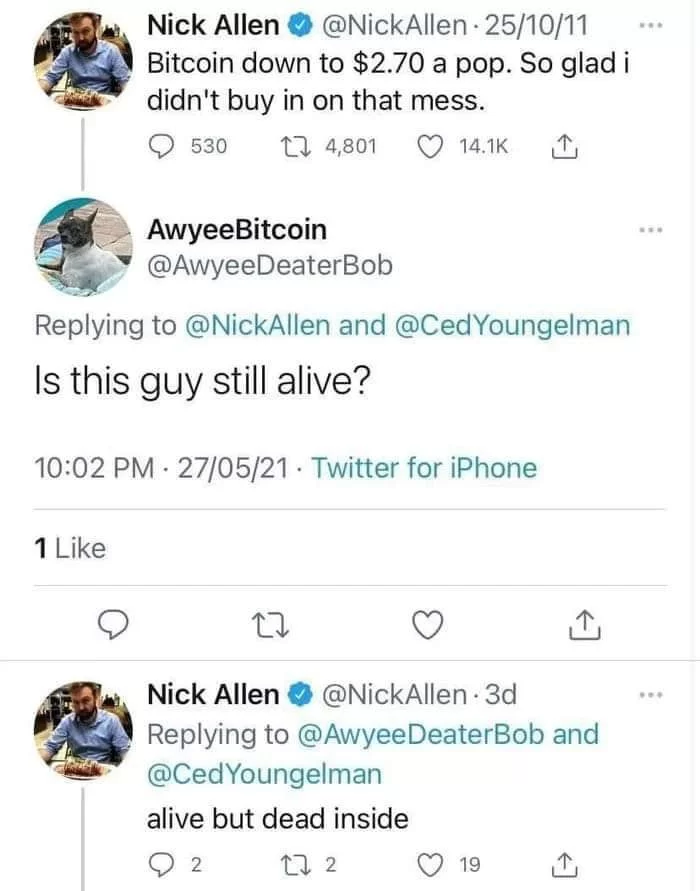Like the 'Is this guy still alive?' tweet
This screenshot has height=891, width=700.
point(427,624)
